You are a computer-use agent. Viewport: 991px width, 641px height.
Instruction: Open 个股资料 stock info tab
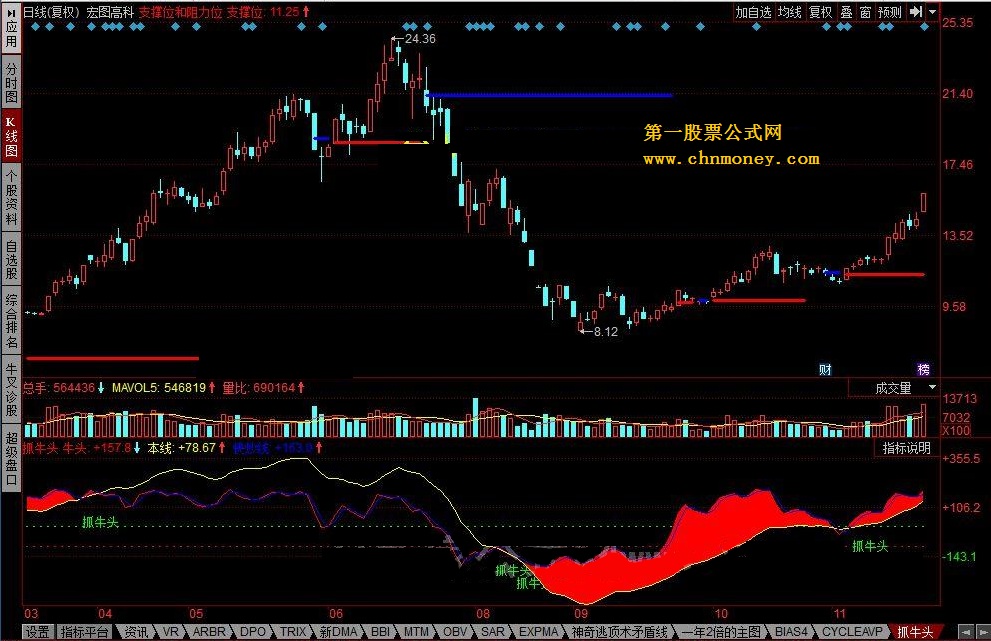[11, 197]
